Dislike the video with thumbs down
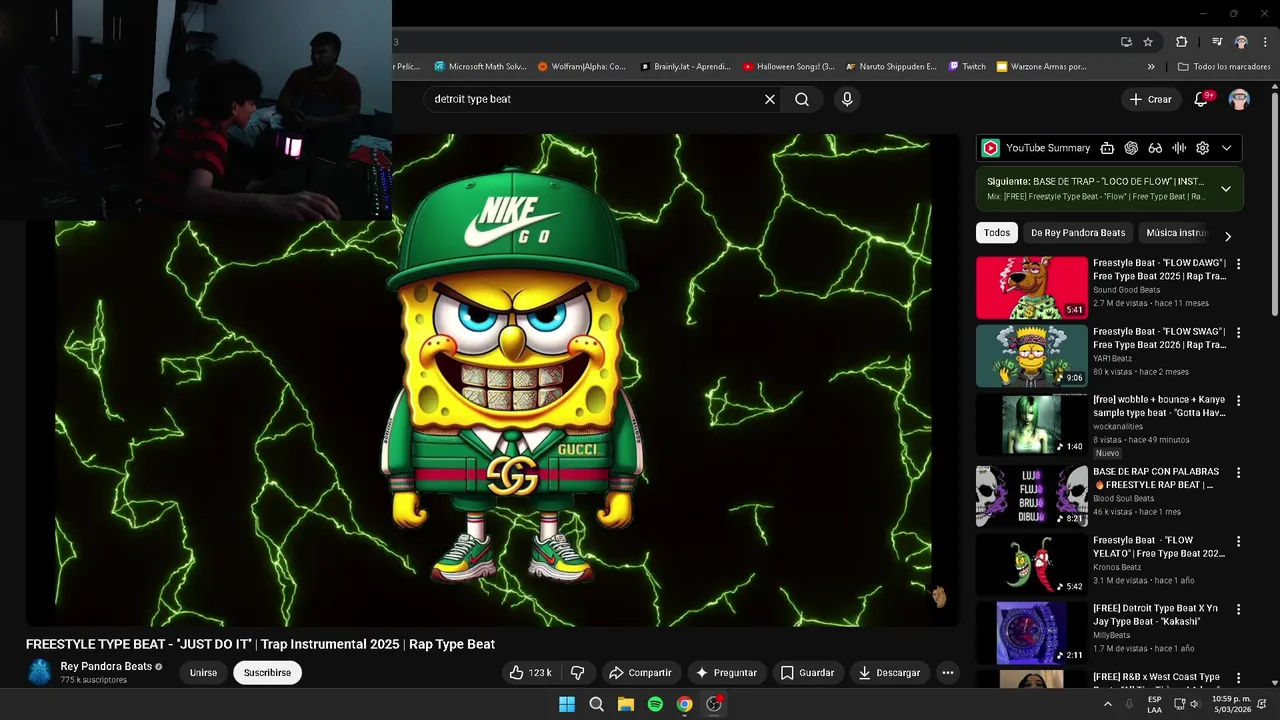The height and width of the screenshot is (720, 1280). 577,673
